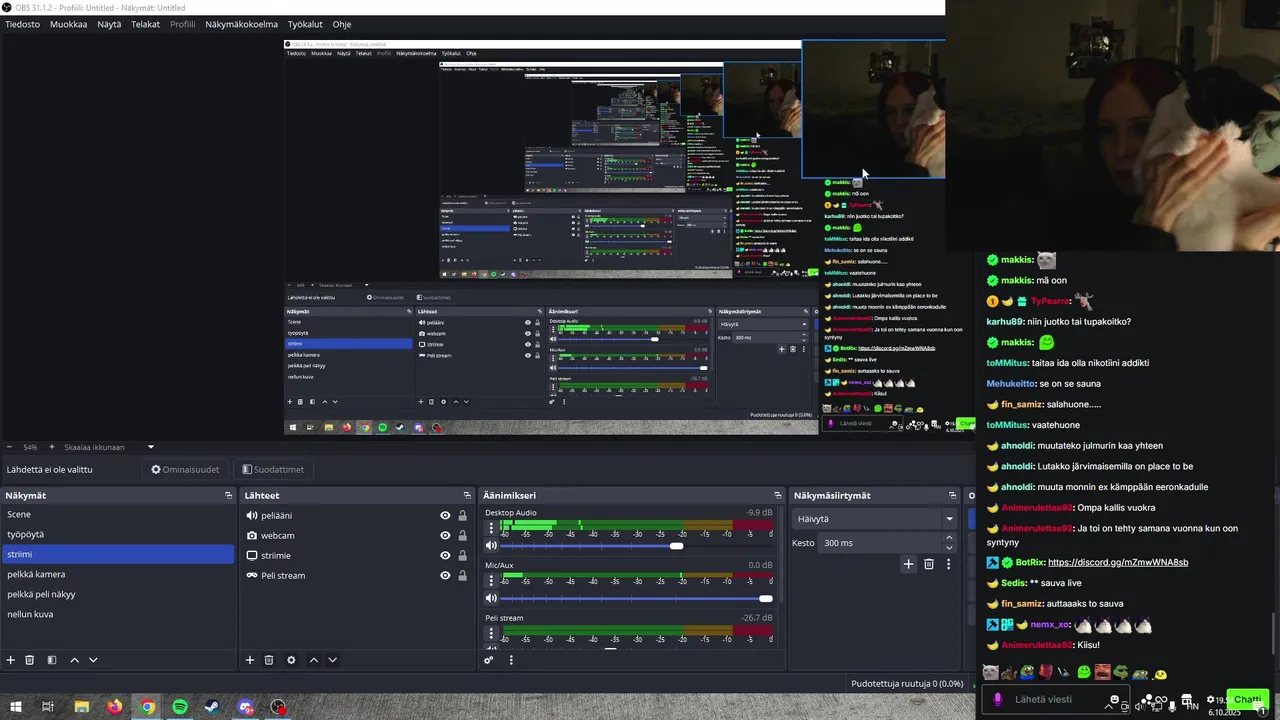Open Windows Start menu
Screen dimensions: 1280x720
click(16, 707)
